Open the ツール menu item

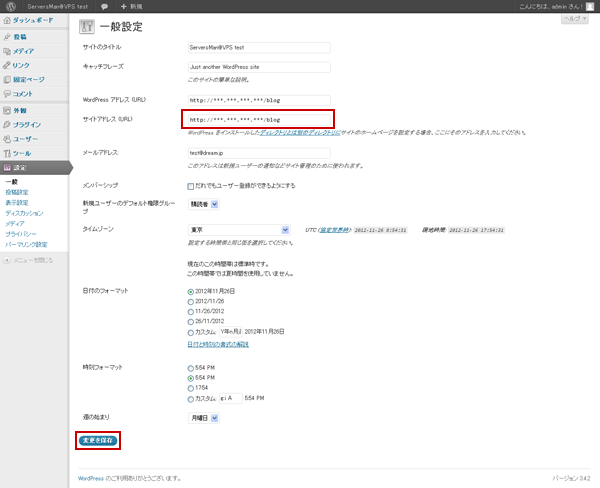[22, 153]
